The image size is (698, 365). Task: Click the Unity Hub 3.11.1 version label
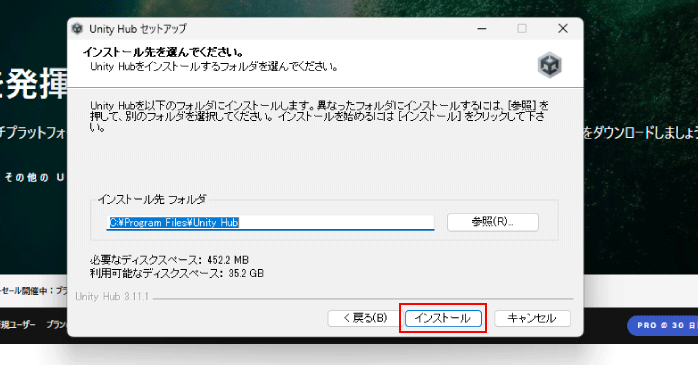click(112, 296)
